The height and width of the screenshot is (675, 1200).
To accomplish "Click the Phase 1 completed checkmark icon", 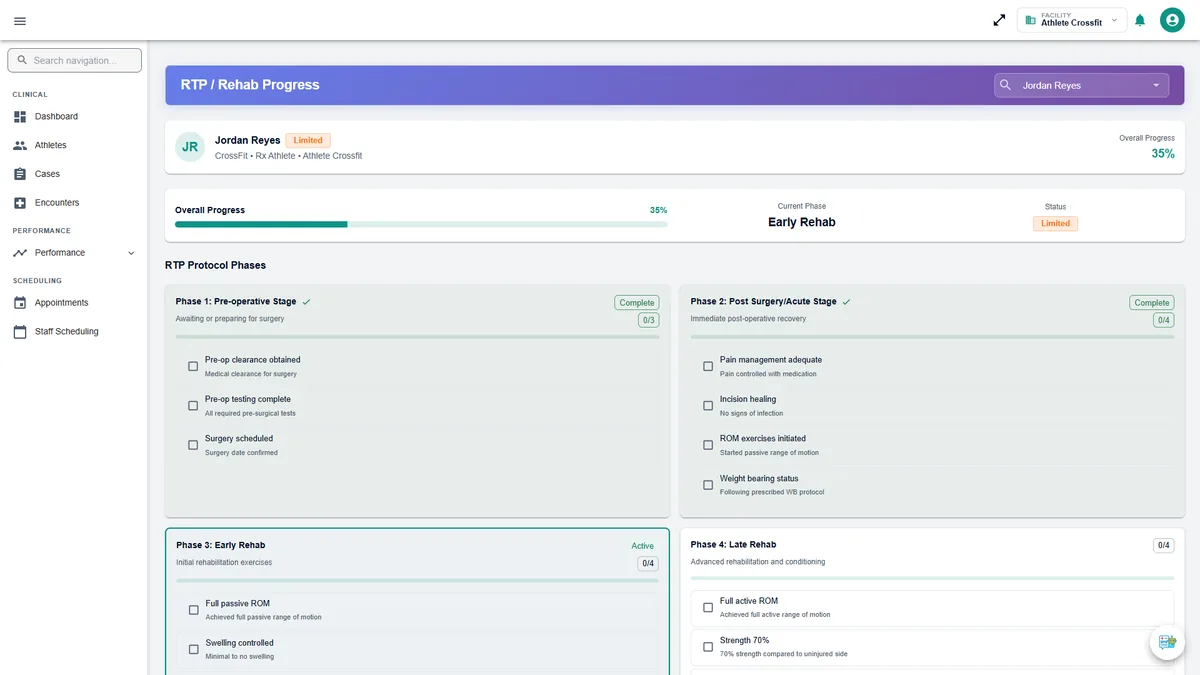I will tap(306, 301).
